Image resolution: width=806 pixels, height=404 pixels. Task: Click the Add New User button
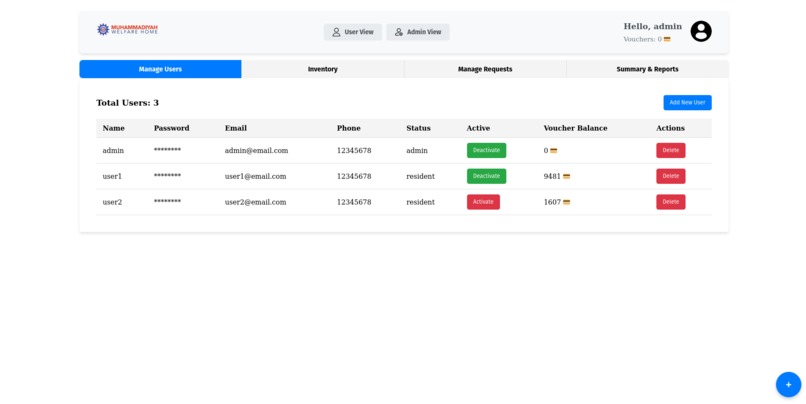tap(687, 102)
